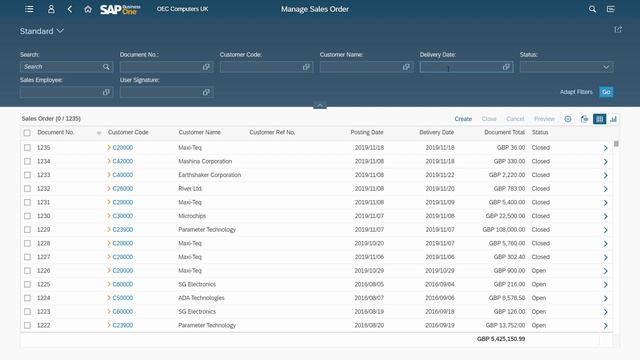Click customer code link C40000

[x=123, y=175]
